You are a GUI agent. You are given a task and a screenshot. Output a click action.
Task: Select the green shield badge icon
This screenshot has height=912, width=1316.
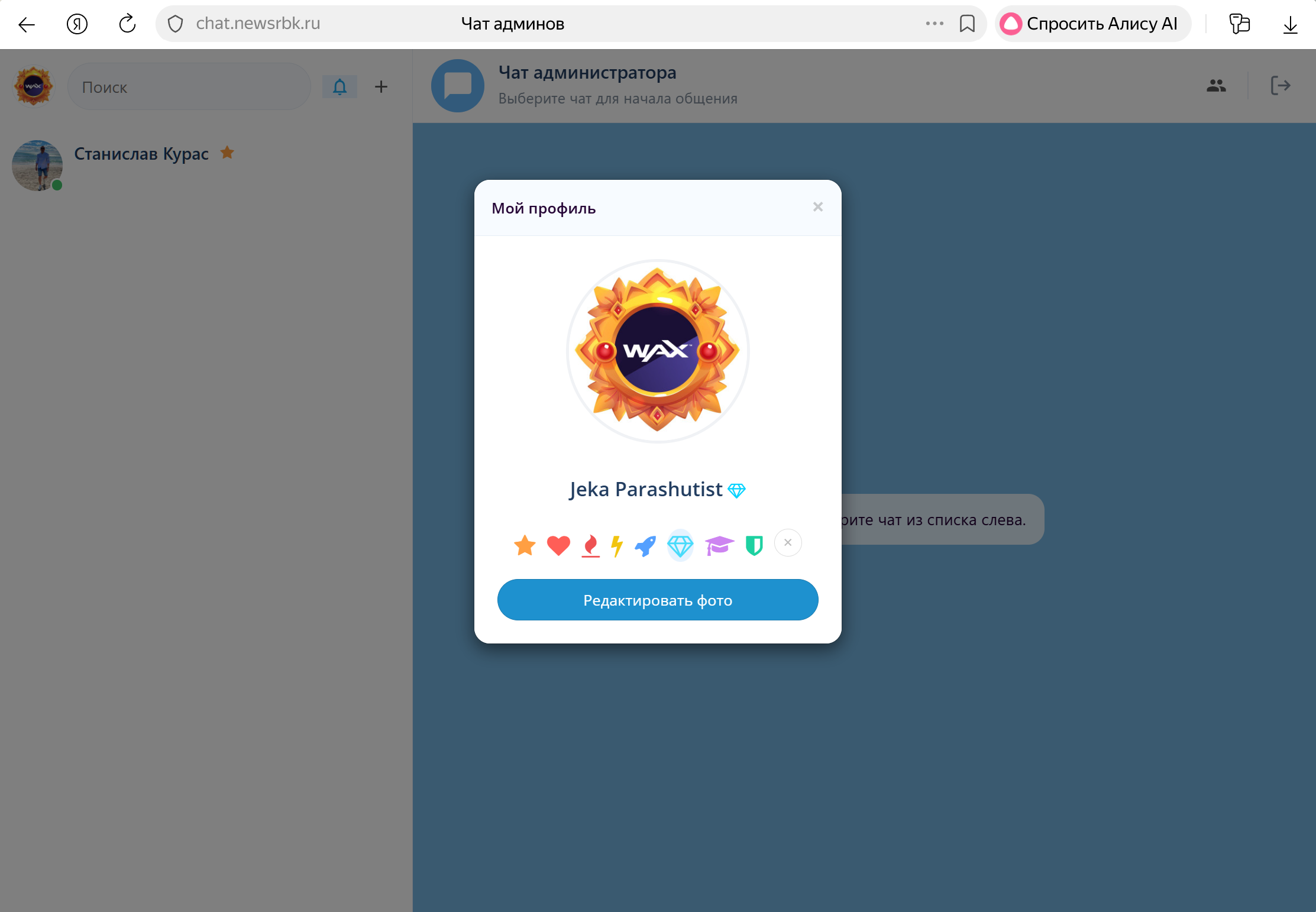tap(754, 545)
